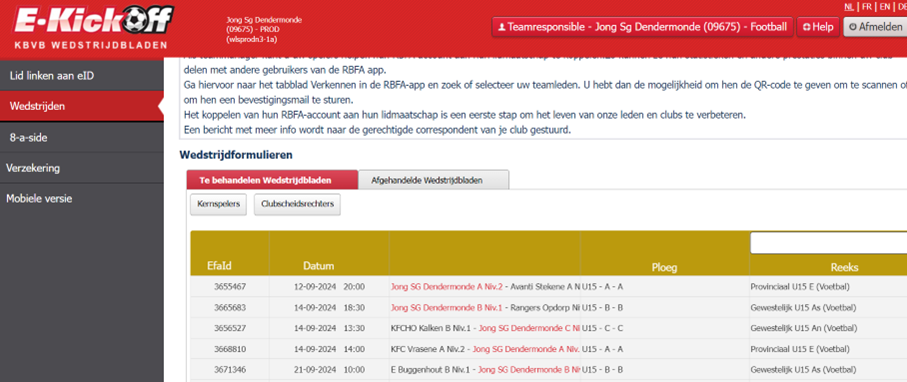Click date 12-09-2024 20:00

point(328,286)
